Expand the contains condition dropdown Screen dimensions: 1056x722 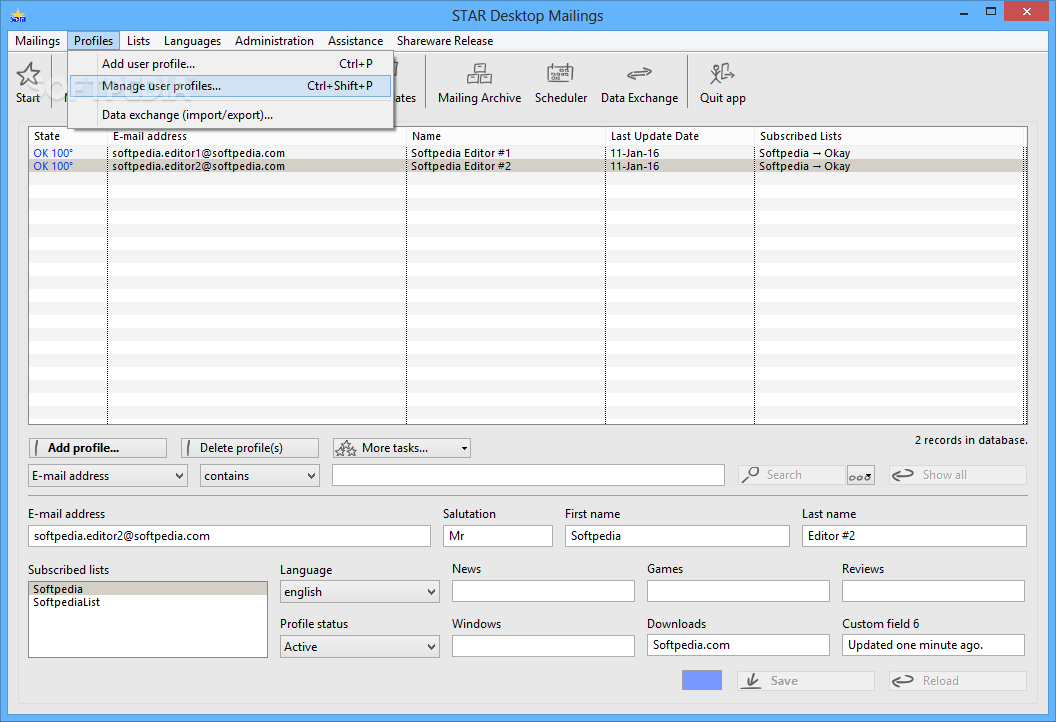pyautogui.click(x=260, y=475)
